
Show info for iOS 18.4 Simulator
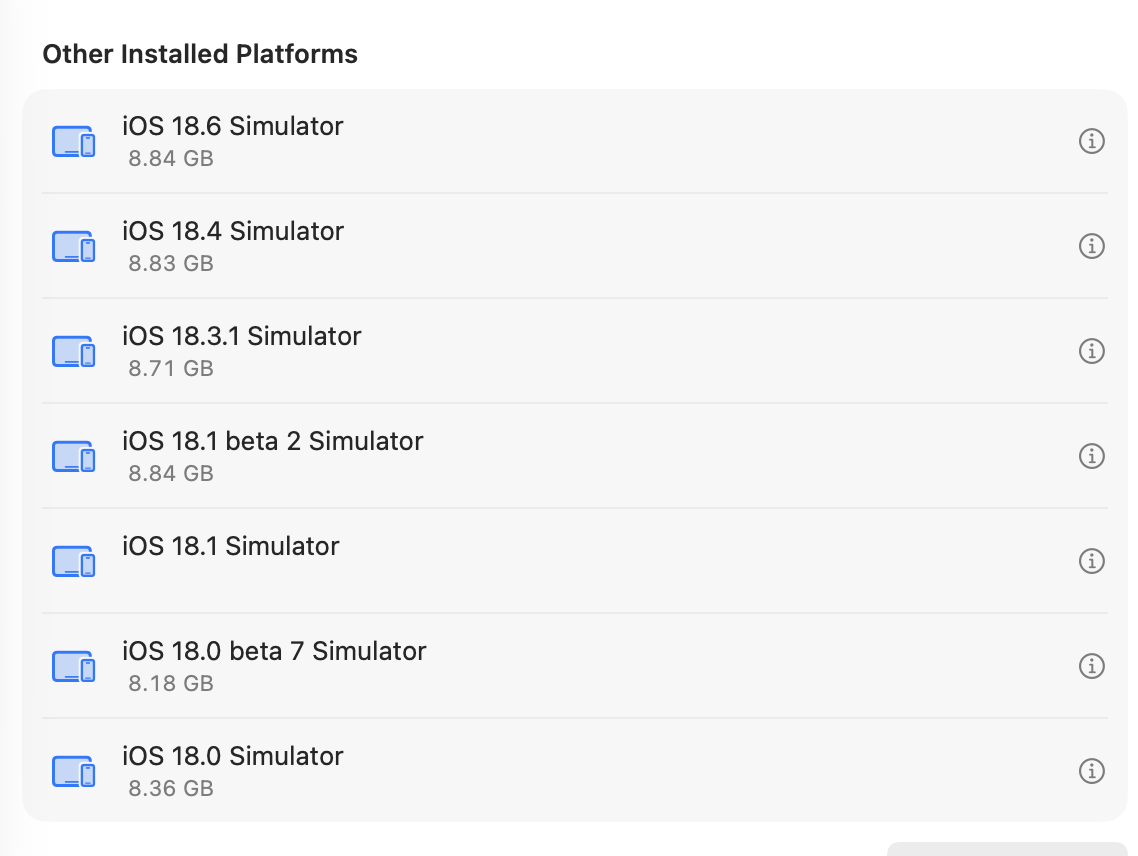[x=1092, y=246]
